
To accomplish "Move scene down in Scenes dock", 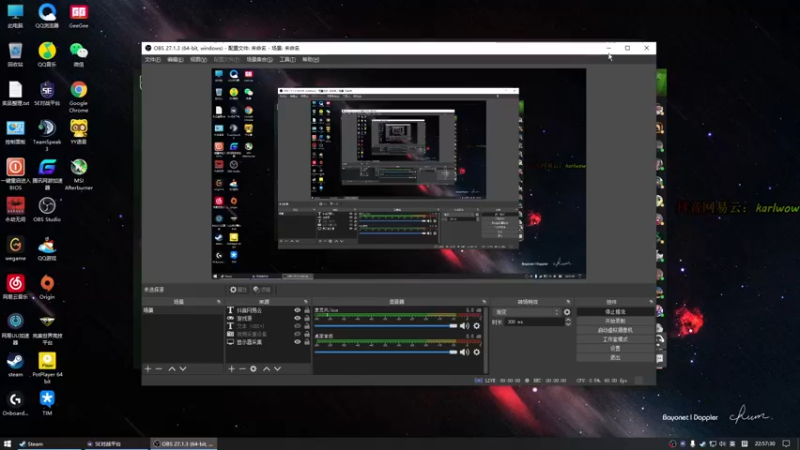I will click(x=183, y=368).
